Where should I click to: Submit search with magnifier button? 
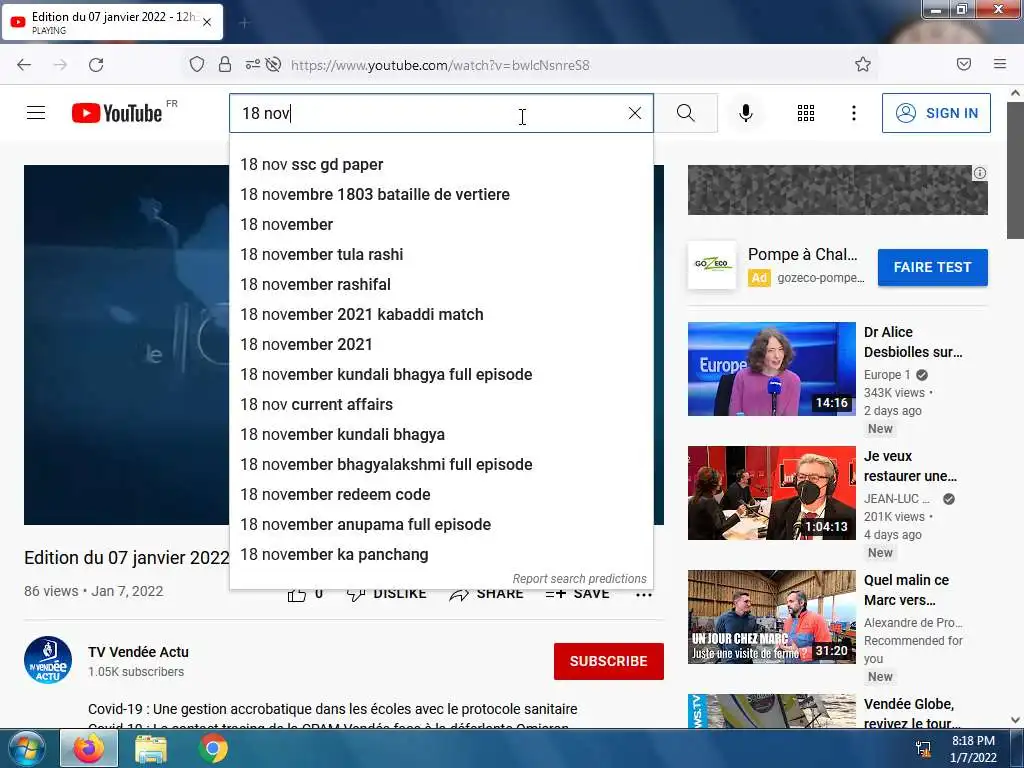pyautogui.click(x=686, y=113)
